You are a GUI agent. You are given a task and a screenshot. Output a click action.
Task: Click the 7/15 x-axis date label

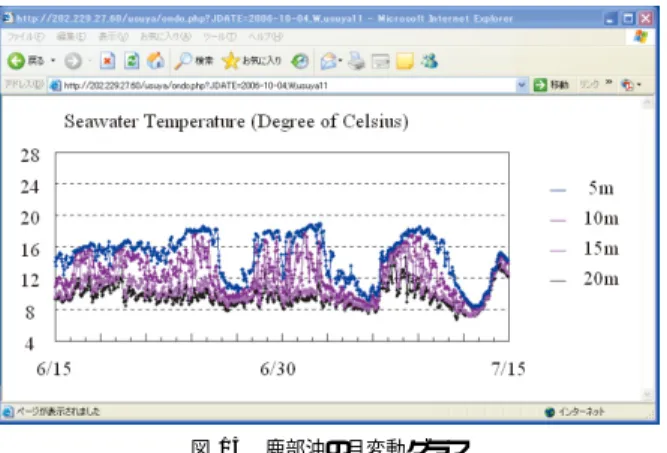[x=508, y=369]
